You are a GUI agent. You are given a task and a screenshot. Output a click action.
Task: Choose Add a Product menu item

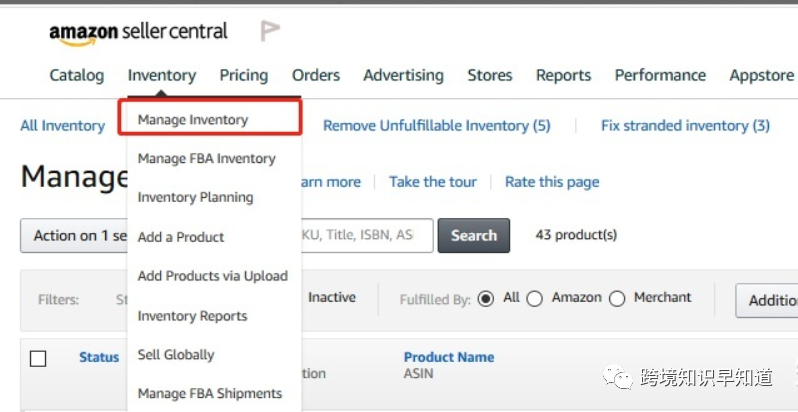(x=181, y=237)
